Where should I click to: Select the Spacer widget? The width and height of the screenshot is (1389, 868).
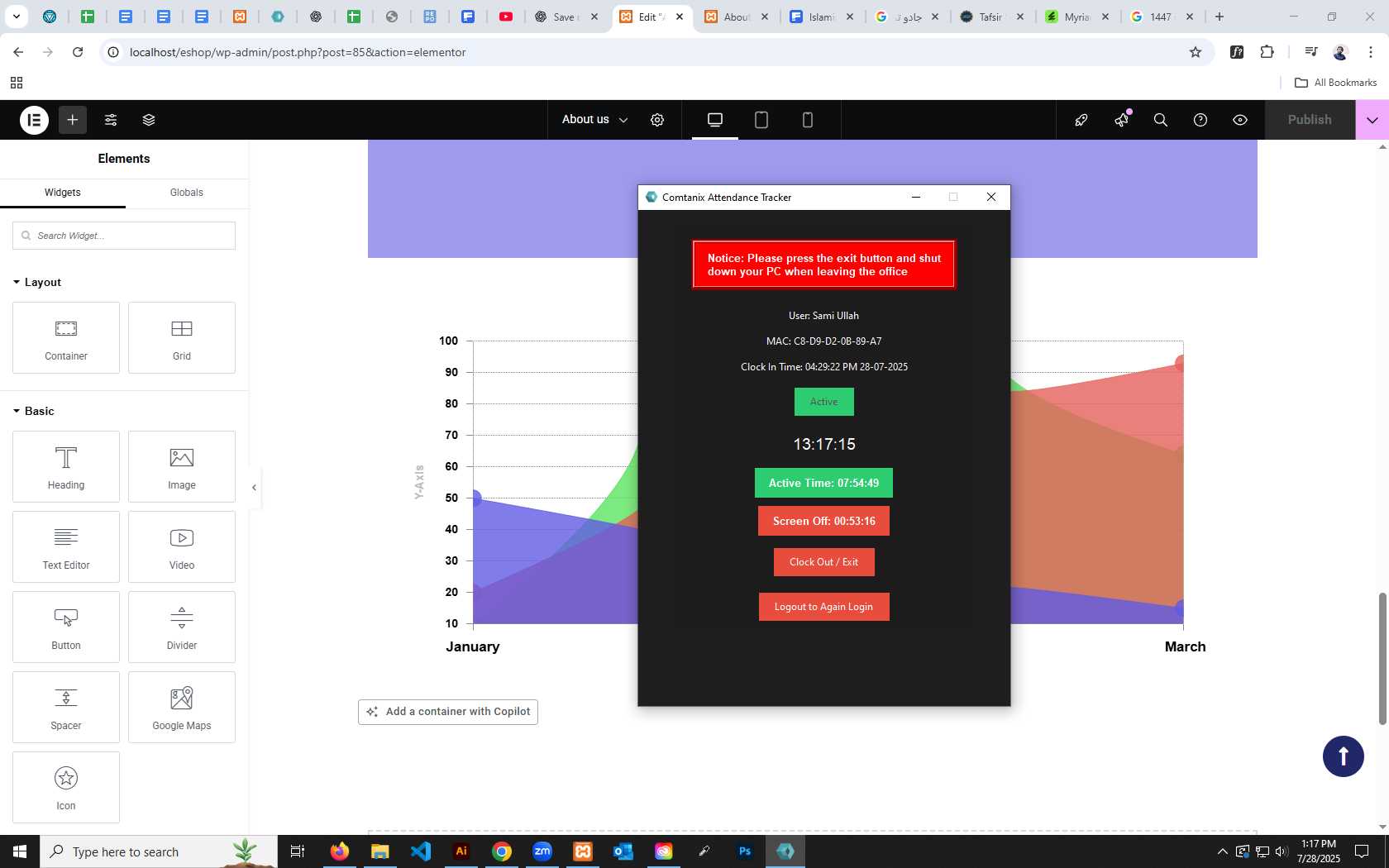[66, 707]
